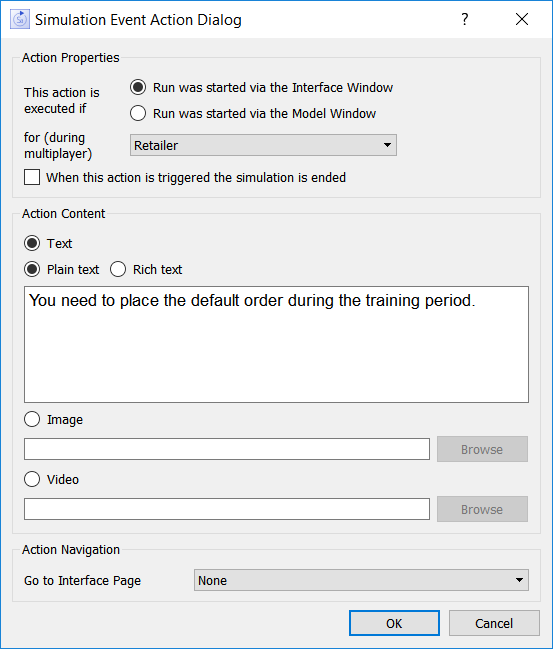This screenshot has width=553, height=649.
Task: Click the image file path field
Action: tap(227, 449)
